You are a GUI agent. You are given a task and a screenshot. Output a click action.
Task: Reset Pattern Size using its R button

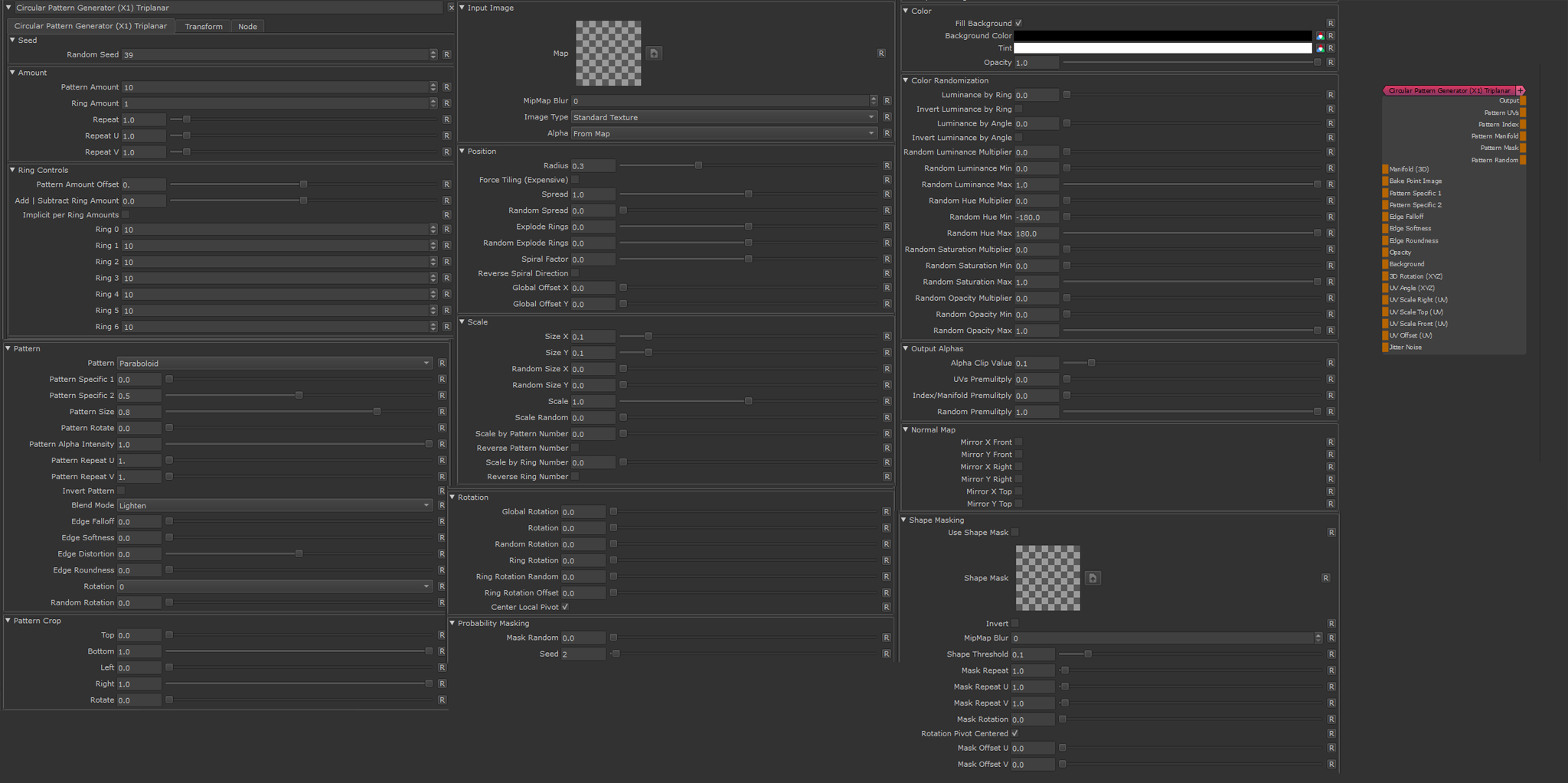442,412
